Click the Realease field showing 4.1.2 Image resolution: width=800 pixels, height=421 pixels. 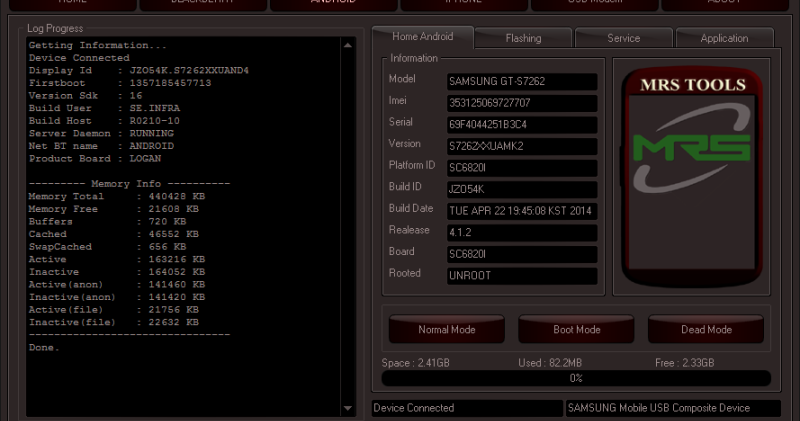pos(522,233)
